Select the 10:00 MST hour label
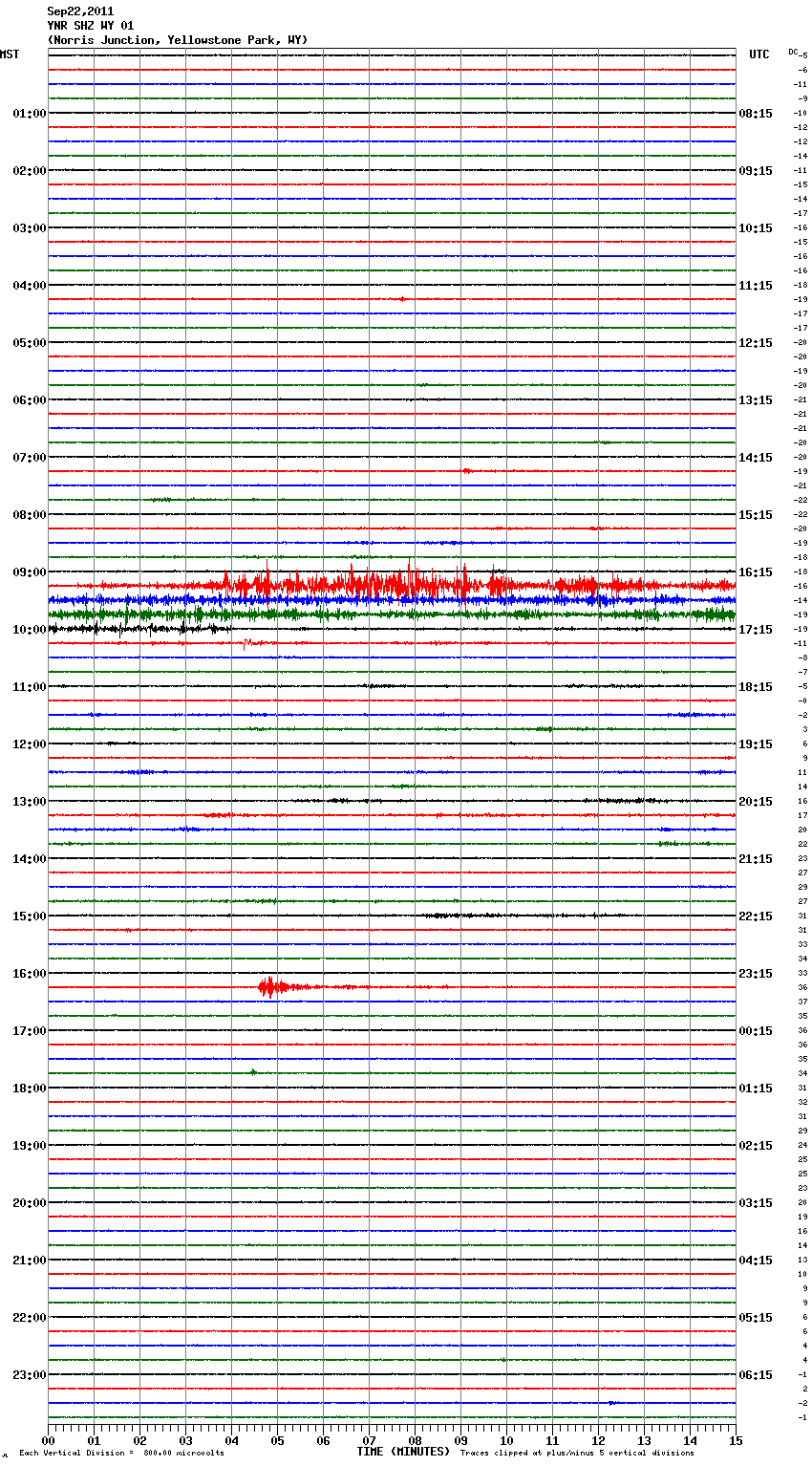The image size is (812, 1466). tap(30, 630)
